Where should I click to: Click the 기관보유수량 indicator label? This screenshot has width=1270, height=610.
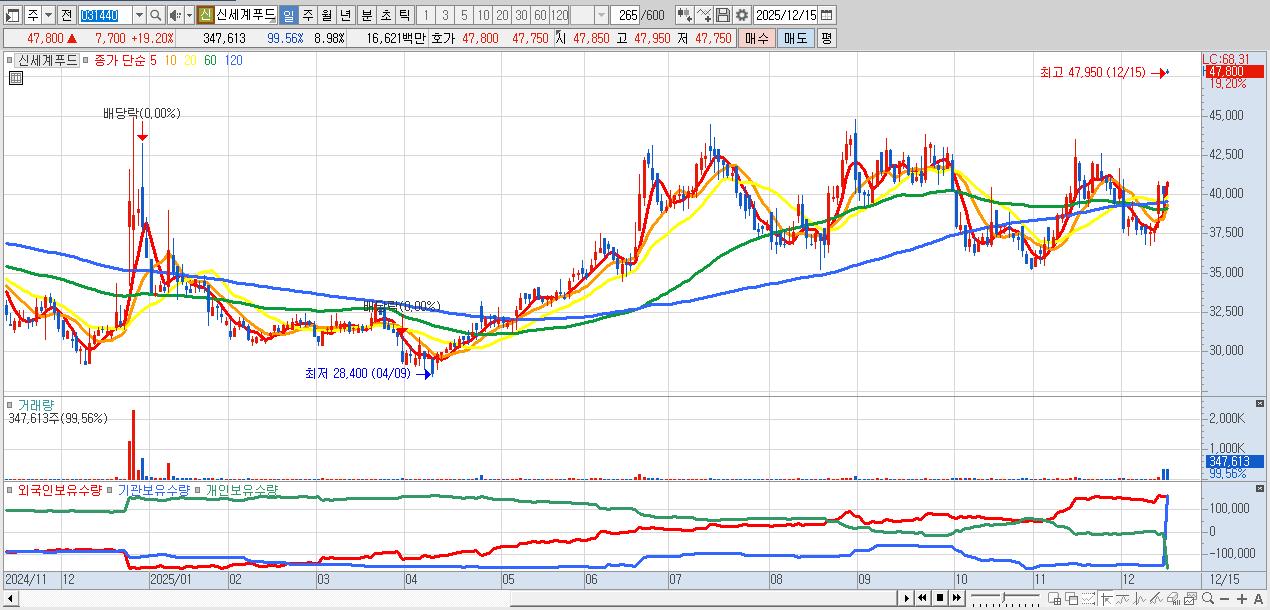coord(154,490)
